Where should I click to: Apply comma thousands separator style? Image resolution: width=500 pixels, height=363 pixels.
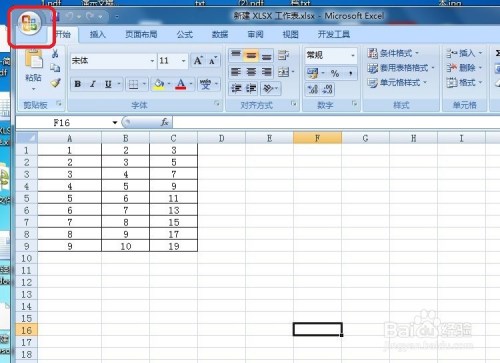pos(350,73)
